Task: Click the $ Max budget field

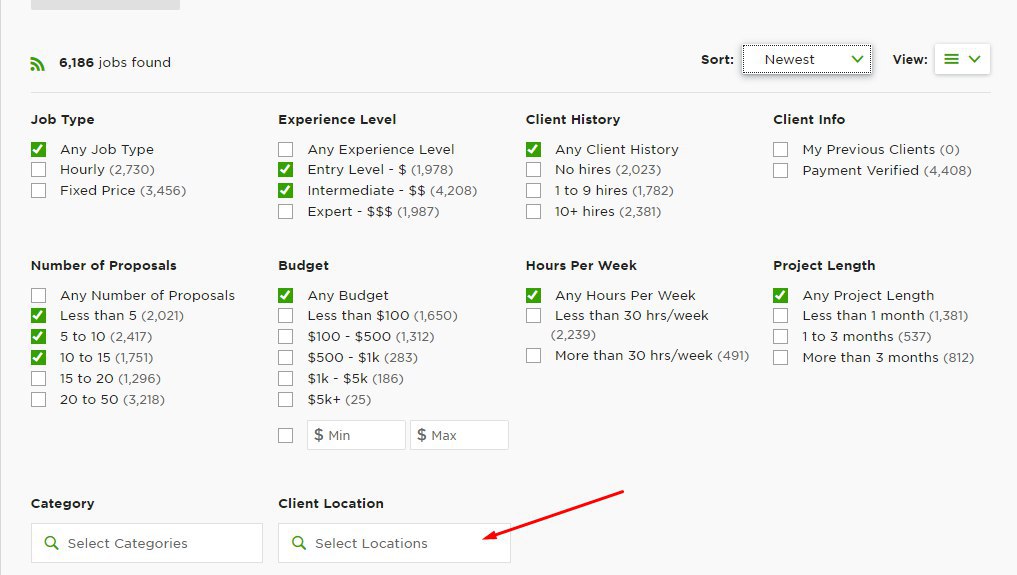Action: [x=459, y=435]
